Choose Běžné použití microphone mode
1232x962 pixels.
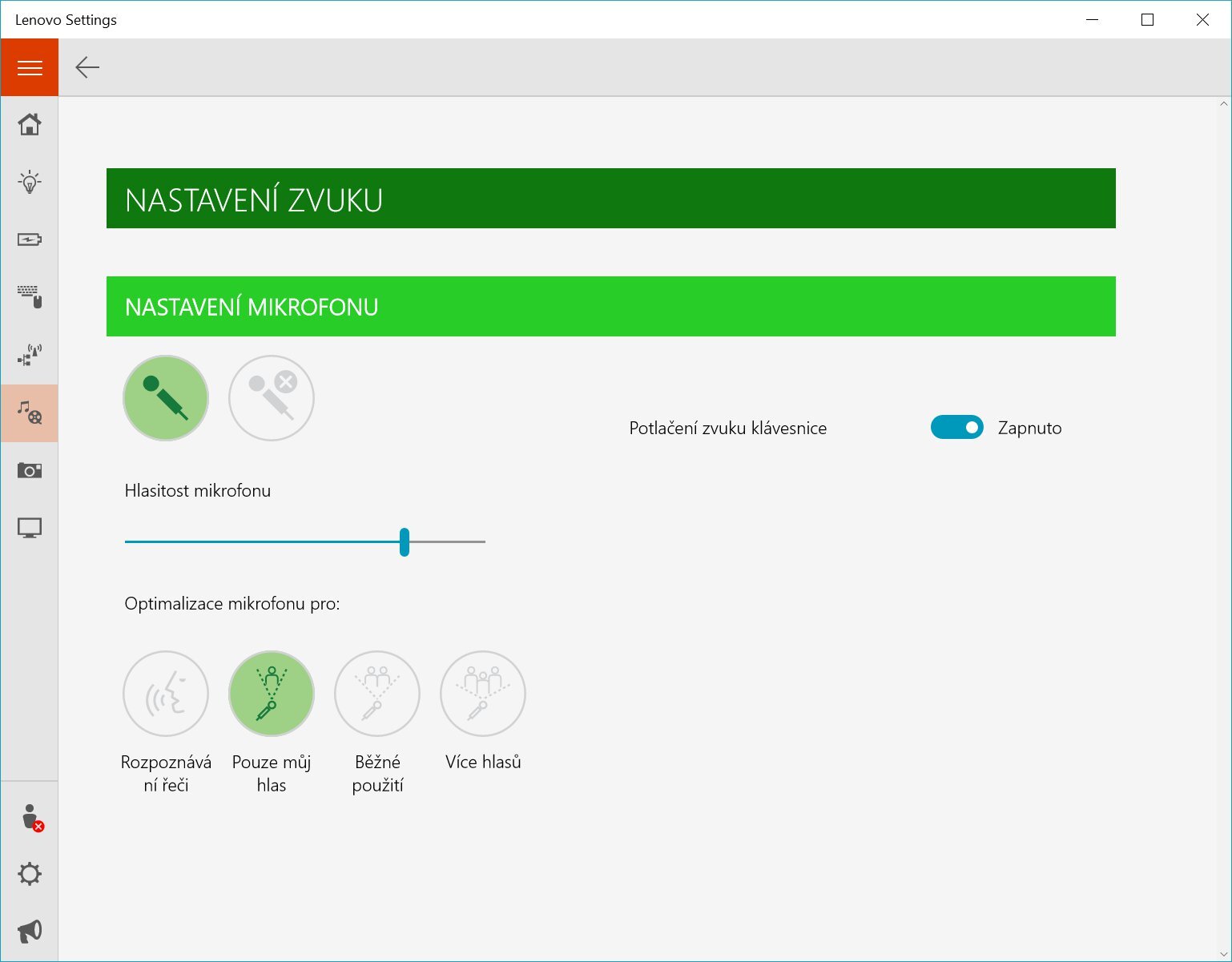pyautogui.click(x=377, y=694)
